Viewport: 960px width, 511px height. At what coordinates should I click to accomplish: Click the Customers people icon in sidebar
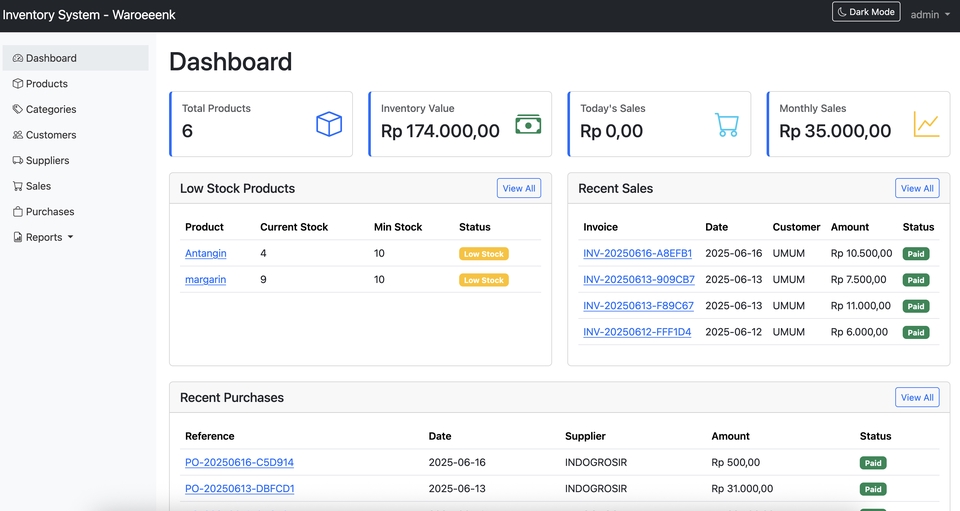coord(17,135)
